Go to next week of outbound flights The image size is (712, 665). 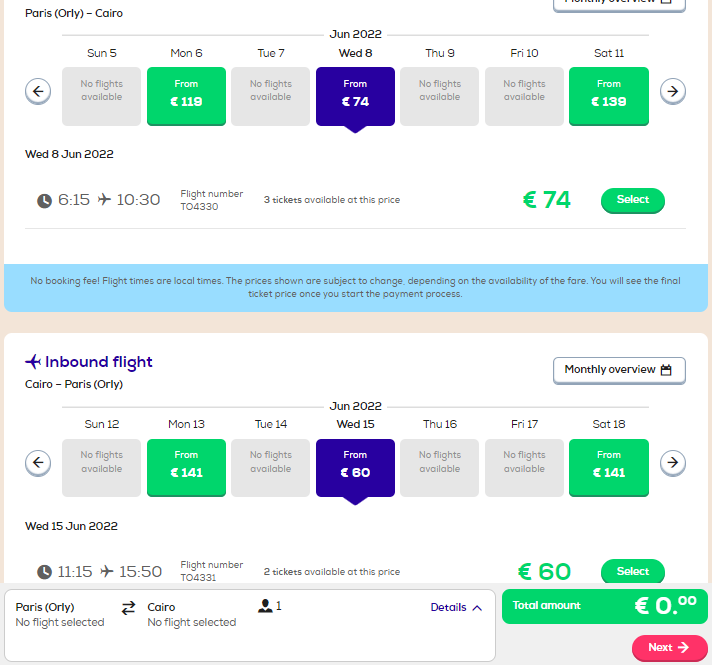click(672, 91)
